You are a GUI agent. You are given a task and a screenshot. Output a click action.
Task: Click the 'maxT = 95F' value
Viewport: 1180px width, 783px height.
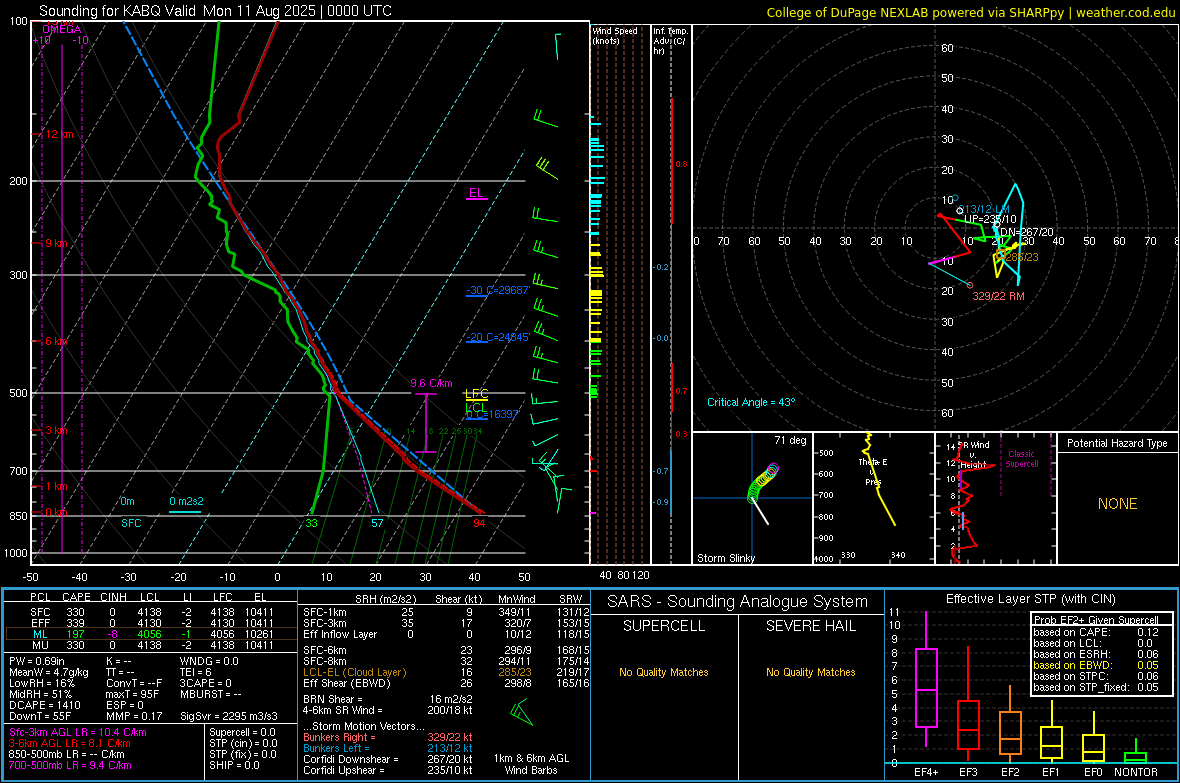132,694
